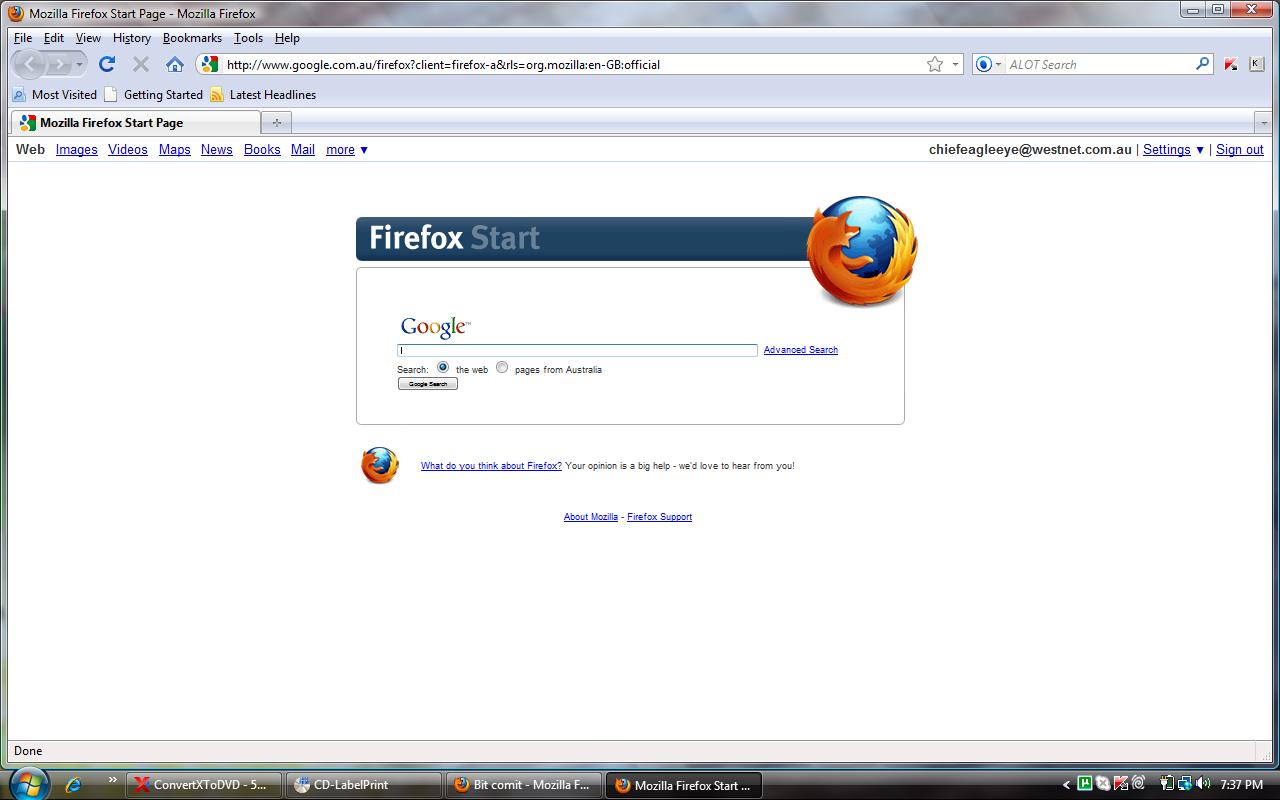
Task: Launch Internet Explorer from Quick Launch
Action: [x=73, y=785]
